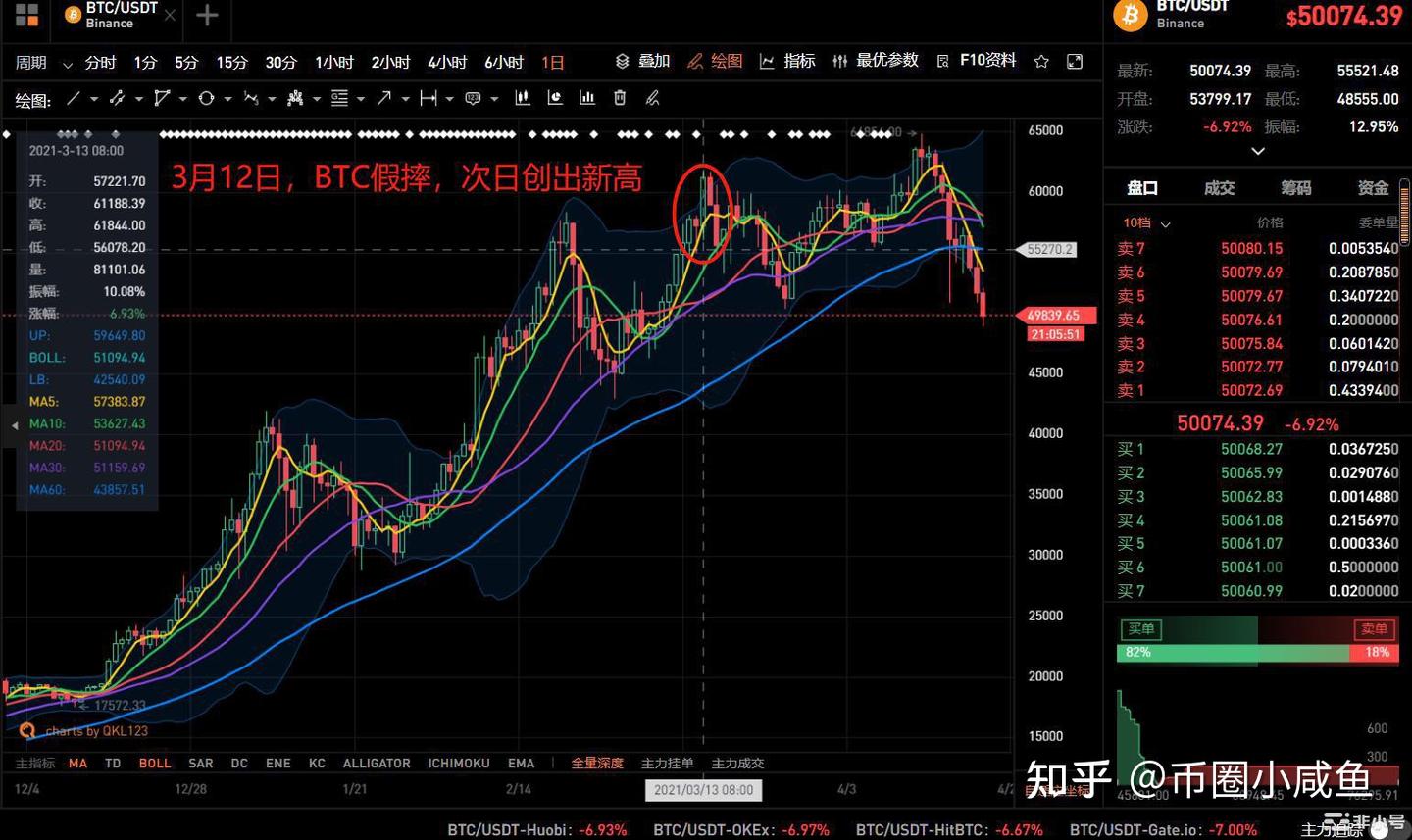Open the F10资料 info viewer
1412x840 pixels.
tap(987, 60)
